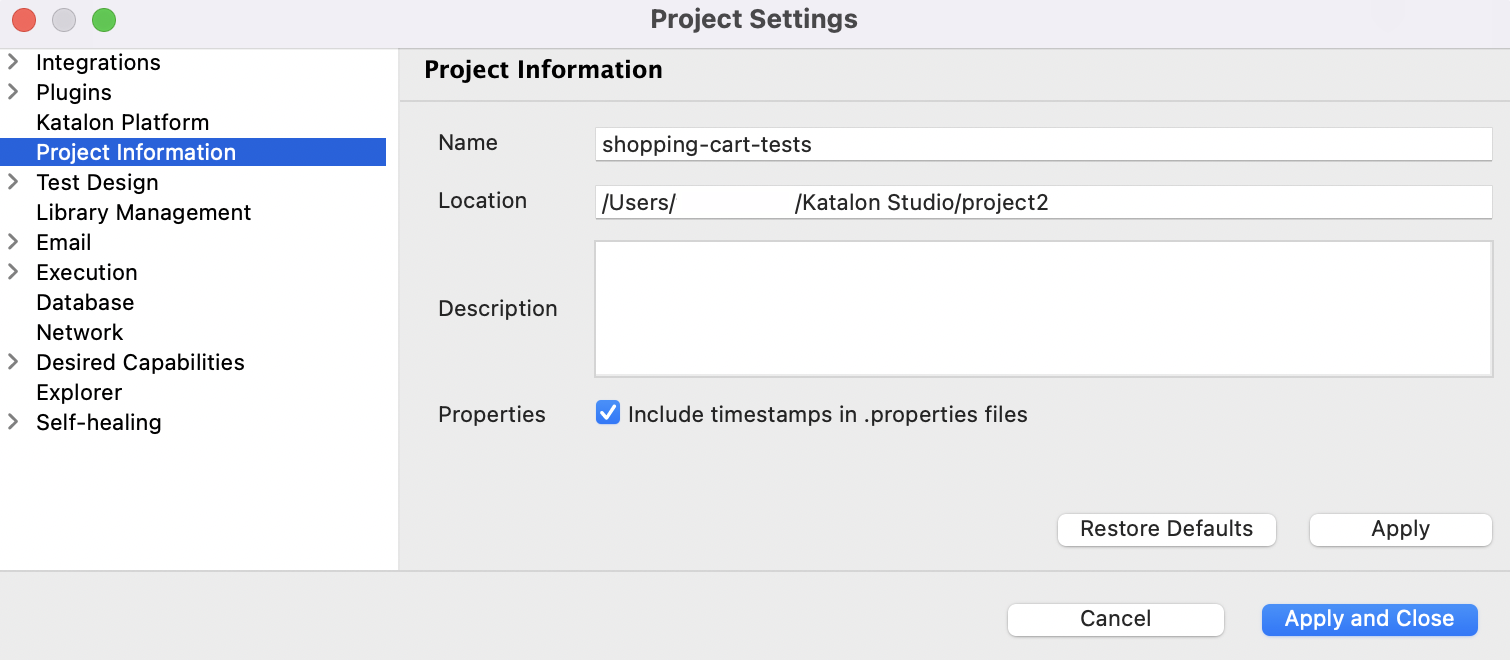This screenshot has height=660, width=1510.
Task: Expand the Self-healing tree arrow
Action: click(13, 422)
